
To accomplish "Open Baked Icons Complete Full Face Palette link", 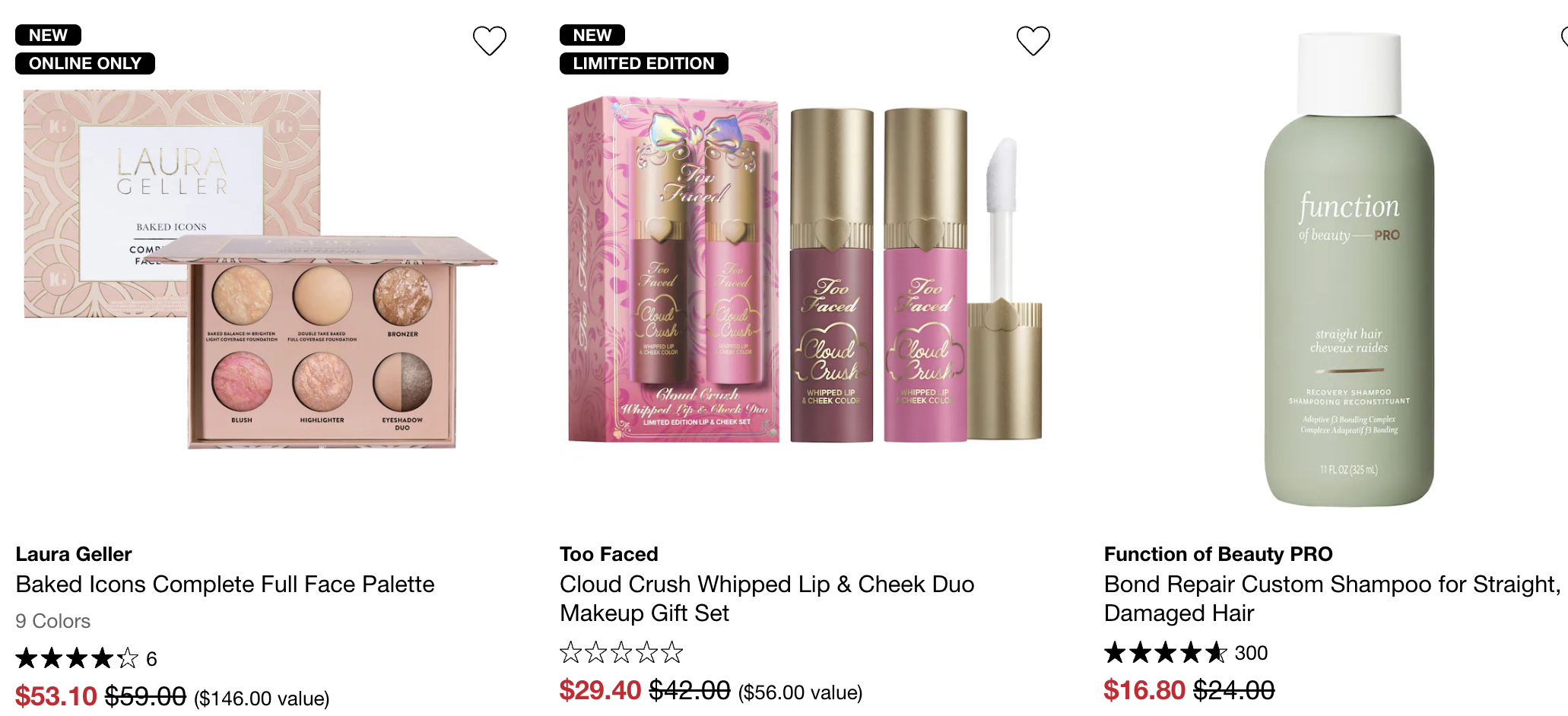I will click(225, 585).
